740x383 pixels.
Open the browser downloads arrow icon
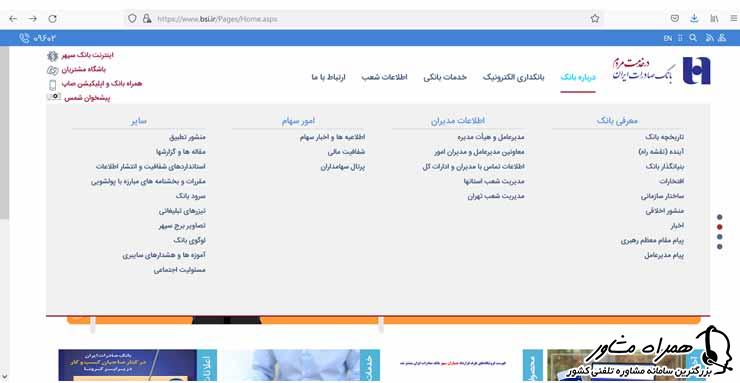tap(694, 19)
